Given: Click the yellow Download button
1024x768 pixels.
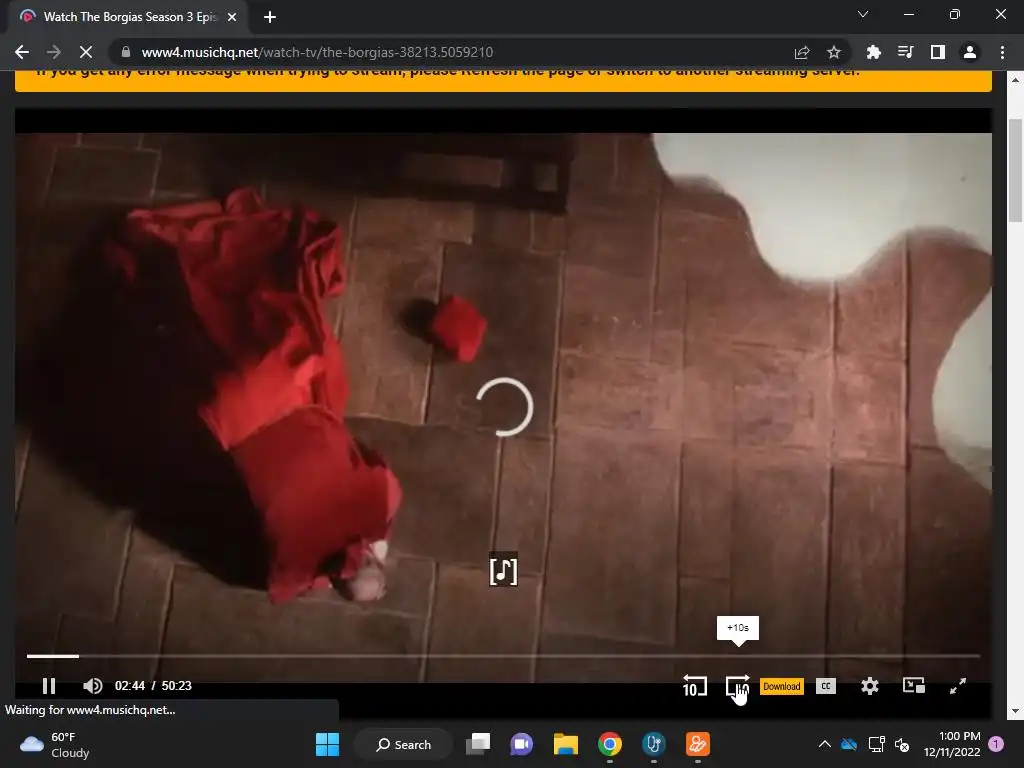Looking at the screenshot, I should pyautogui.click(x=782, y=686).
